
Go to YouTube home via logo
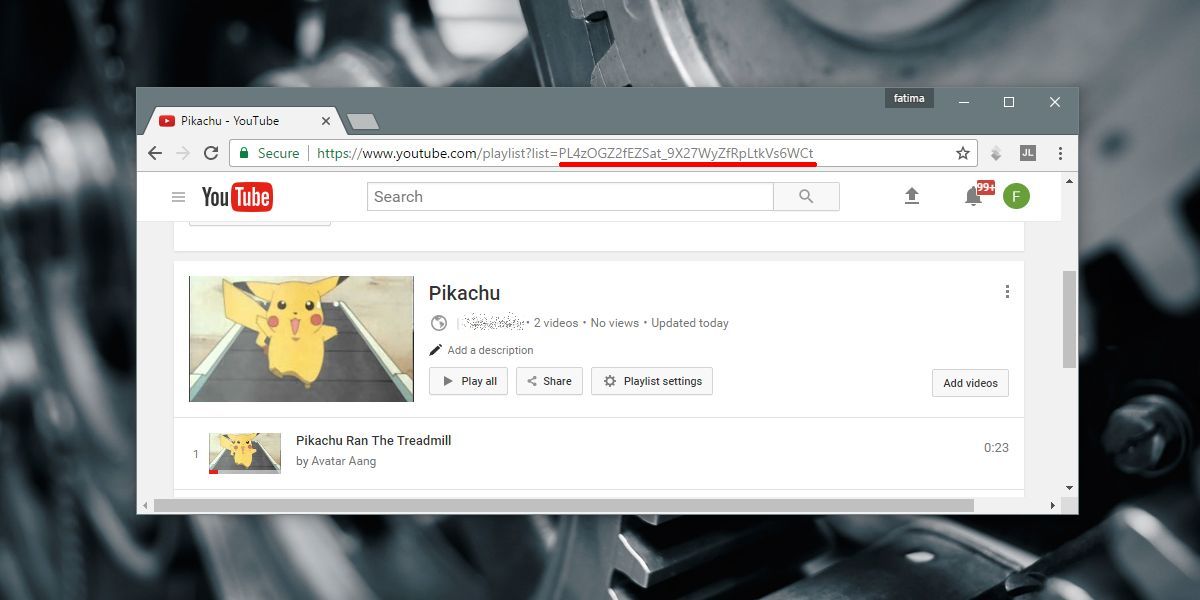[x=237, y=197]
